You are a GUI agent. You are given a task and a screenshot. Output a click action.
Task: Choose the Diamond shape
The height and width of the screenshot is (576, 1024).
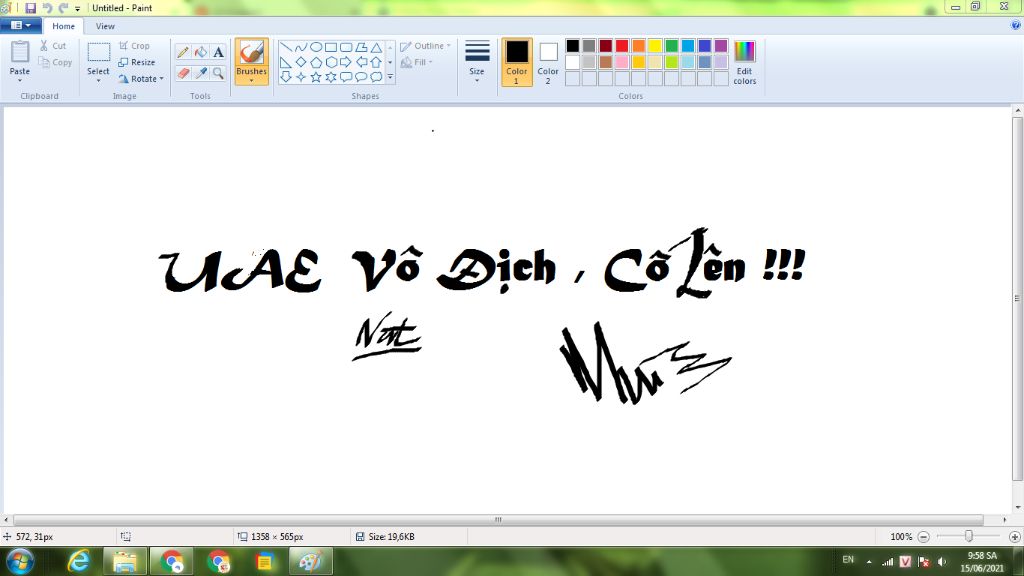[300, 62]
